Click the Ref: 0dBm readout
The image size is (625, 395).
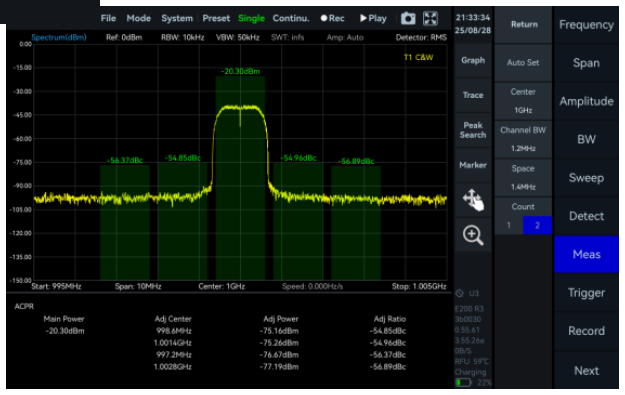point(124,37)
